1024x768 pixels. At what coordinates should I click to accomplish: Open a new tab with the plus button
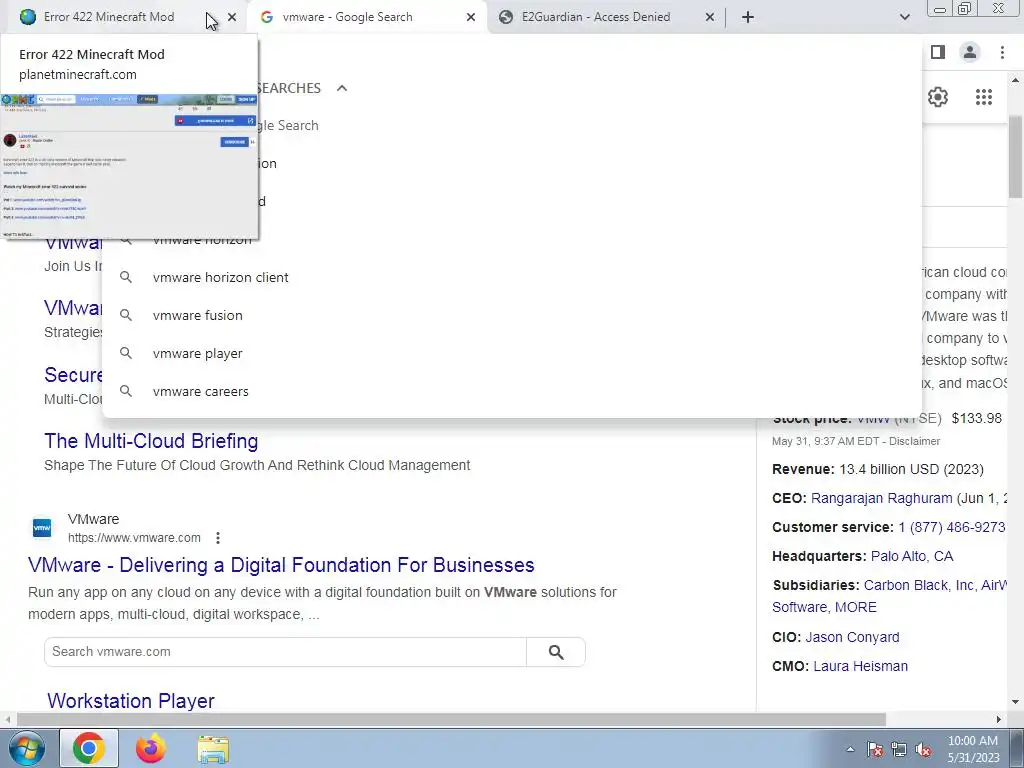click(x=748, y=17)
